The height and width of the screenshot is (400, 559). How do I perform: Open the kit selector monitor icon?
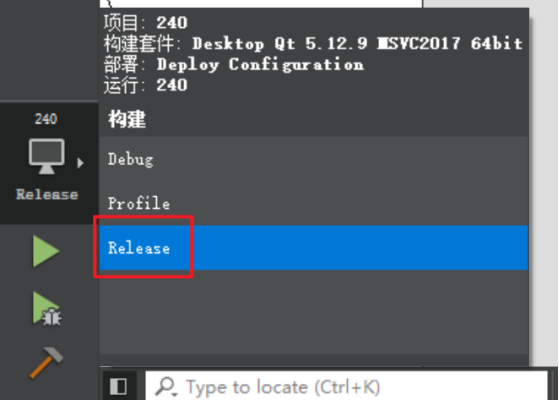[47, 157]
